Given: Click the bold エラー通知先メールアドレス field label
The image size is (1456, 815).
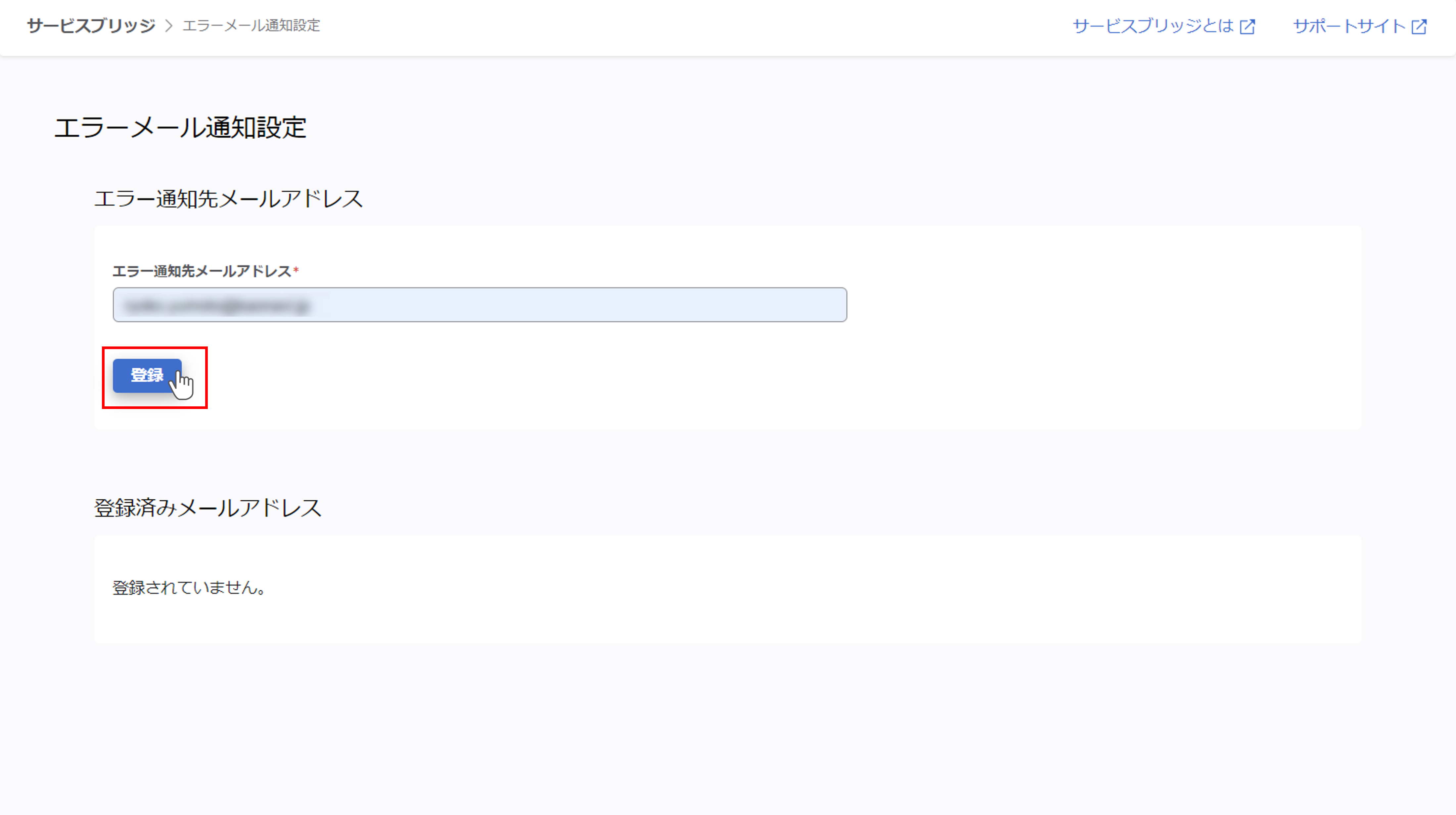Looking at the screenshot, I should coord(202,271).
